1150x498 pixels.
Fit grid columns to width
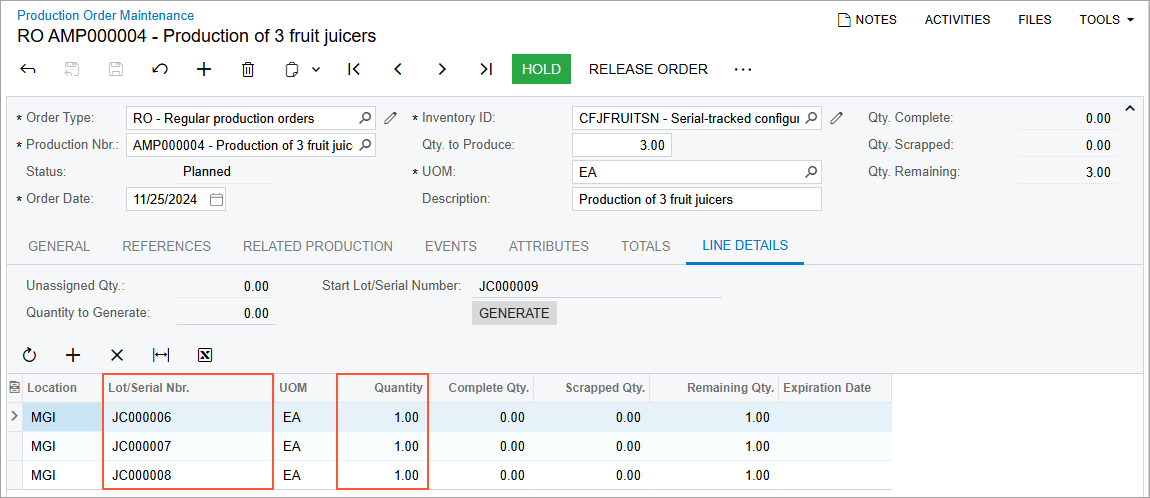[x=161, y=355]
